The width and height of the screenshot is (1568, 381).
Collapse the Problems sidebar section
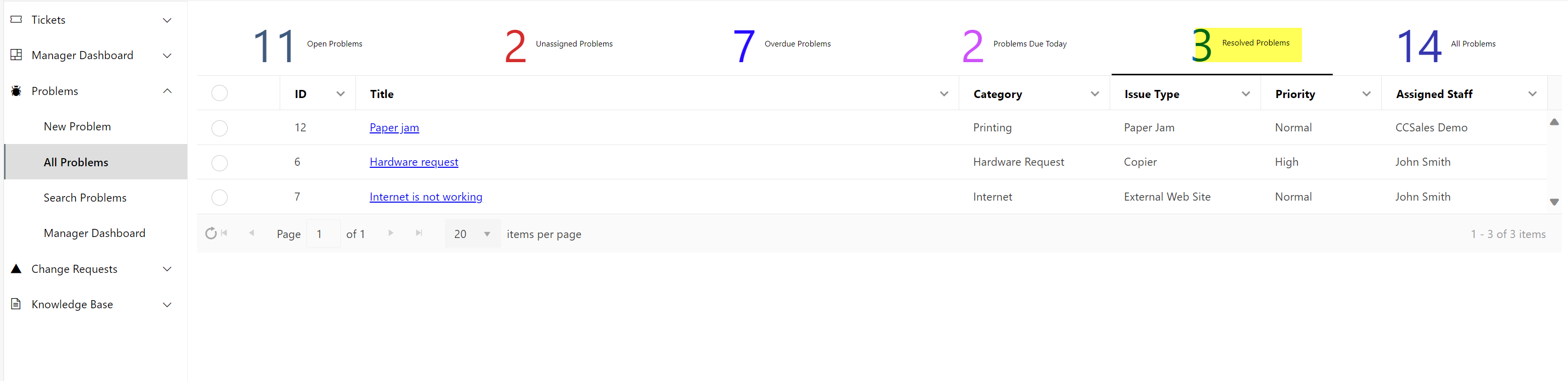click(167, 91)
